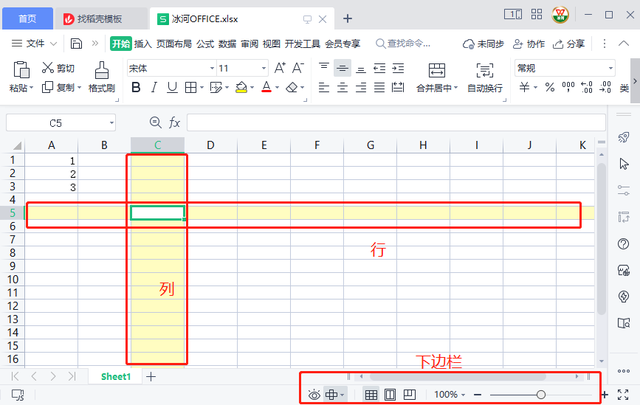The width and height of the screenshot is (640, 405).
Task: Click the zoom slider handle
Action: [x=541, y=394]
